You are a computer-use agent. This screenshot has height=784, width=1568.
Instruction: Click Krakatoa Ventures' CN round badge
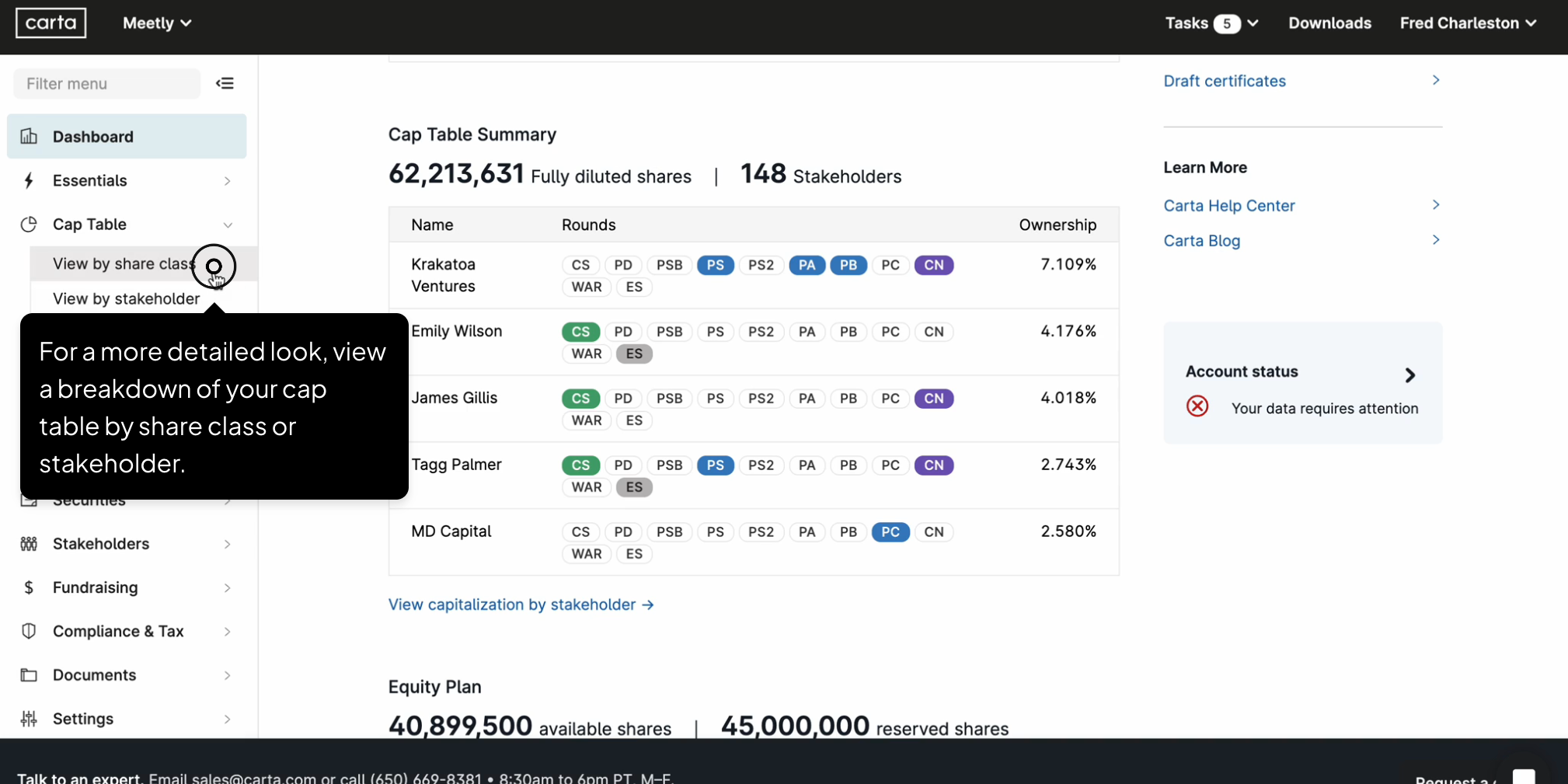coord(934,265)
